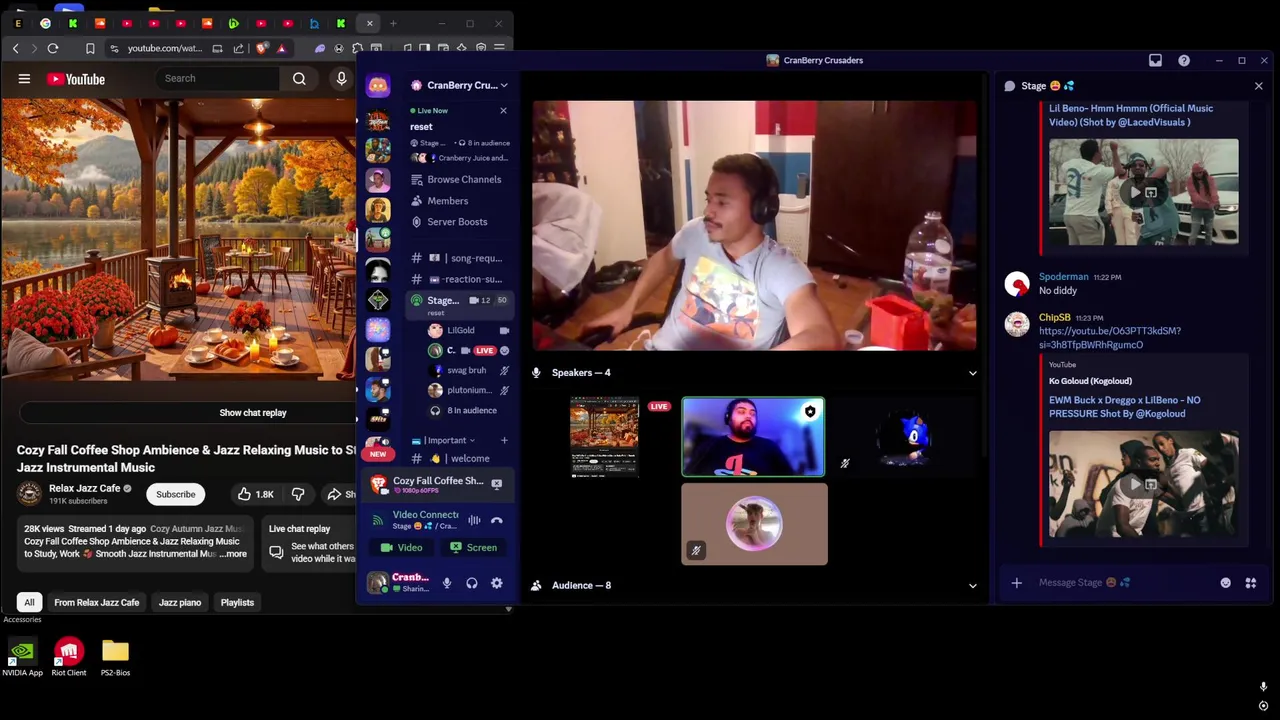Viewport: 1280px width, 720px height.
Task: Open the Riot Client desktop shortcut
Action: pyautogui.click(x=68, y=658)
